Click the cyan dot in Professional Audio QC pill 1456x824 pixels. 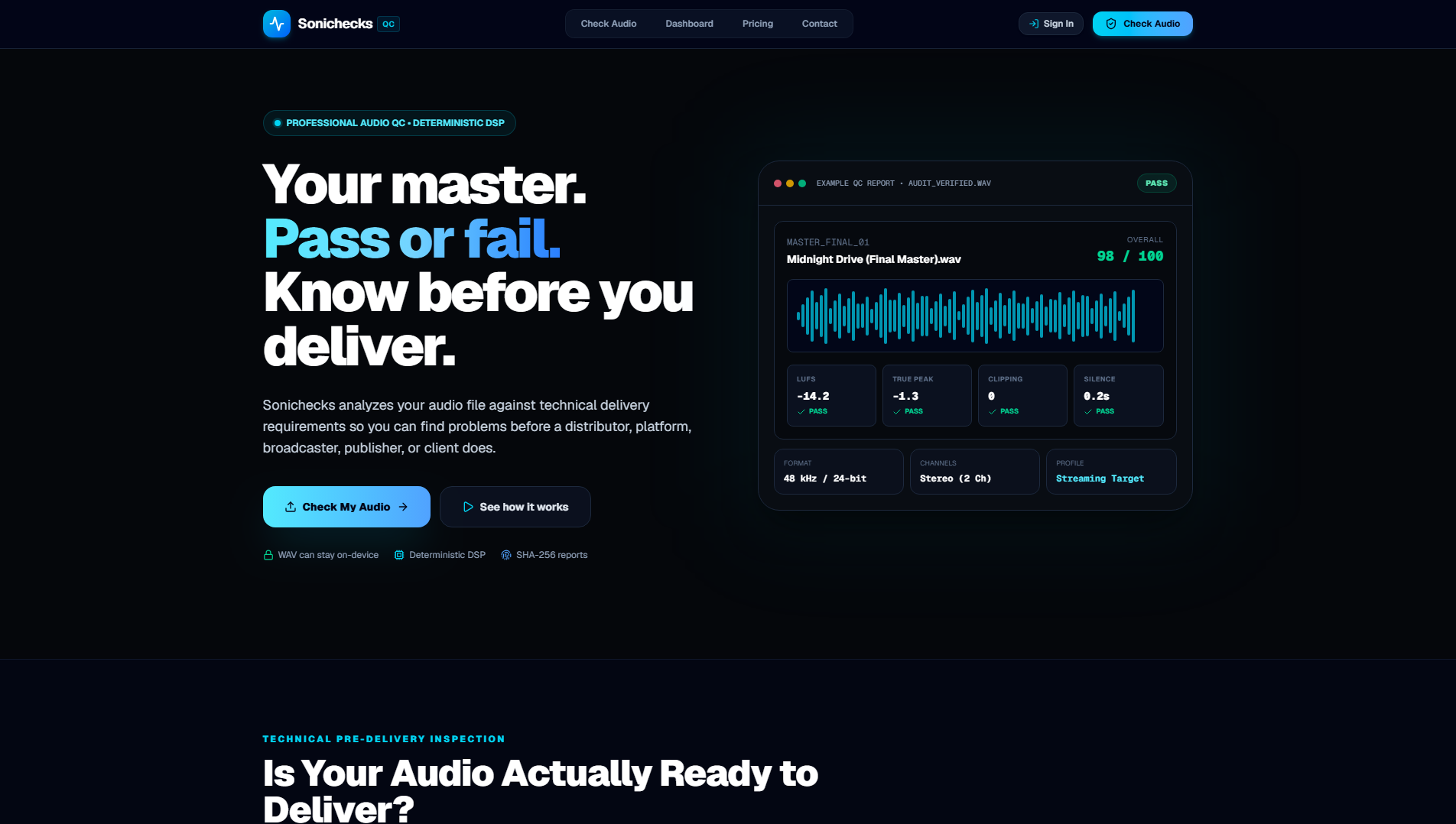pyautogui.click(x=278, y=123)
